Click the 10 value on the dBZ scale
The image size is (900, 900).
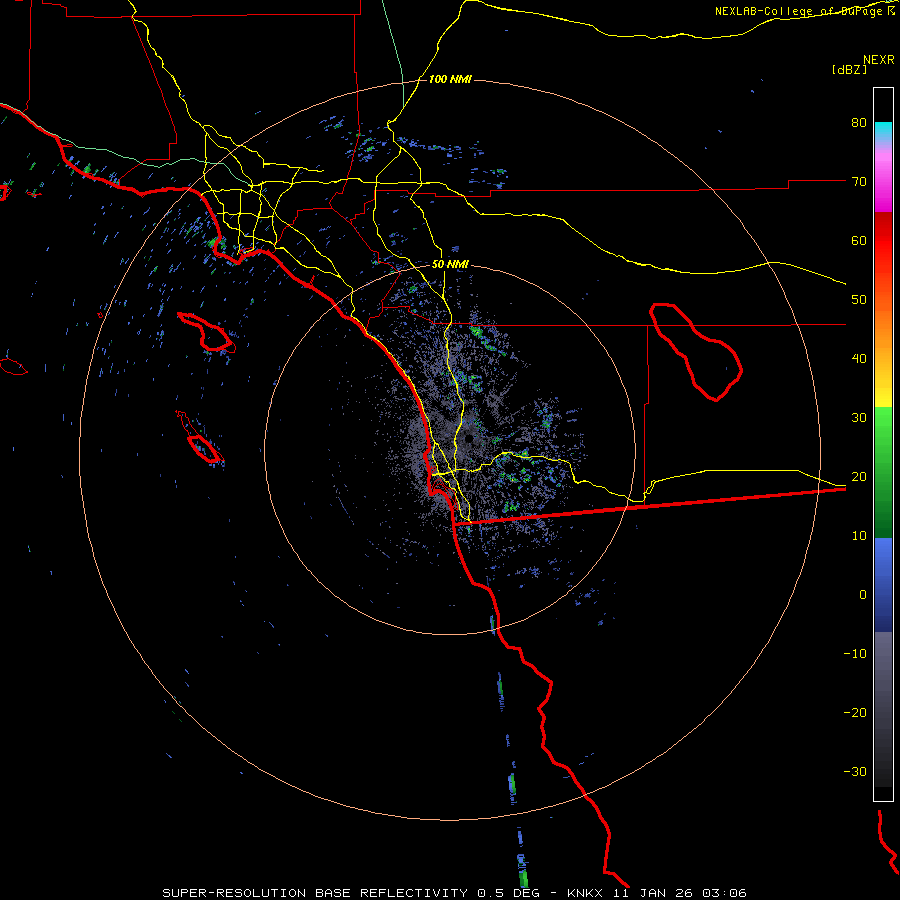pos(859,536)
